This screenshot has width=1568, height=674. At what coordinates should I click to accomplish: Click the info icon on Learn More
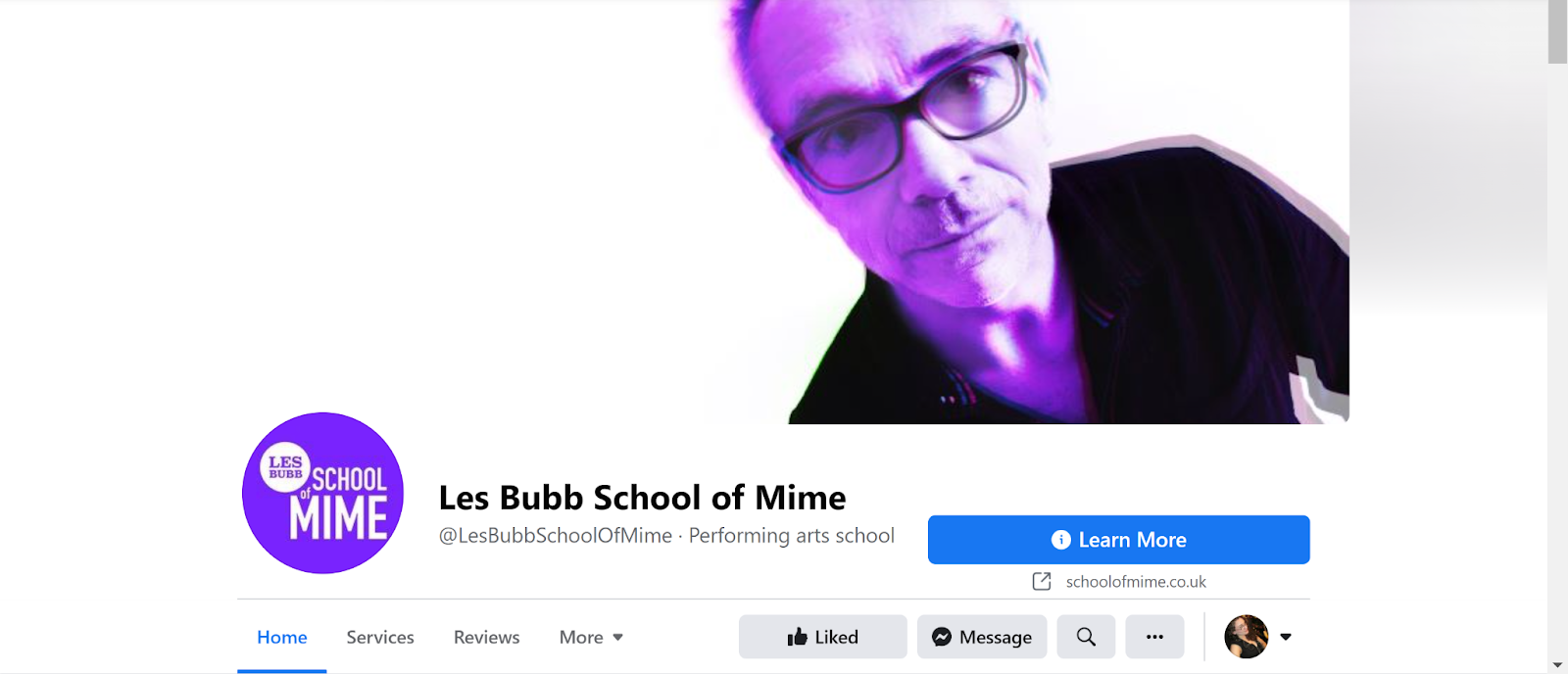point(1060,540)
